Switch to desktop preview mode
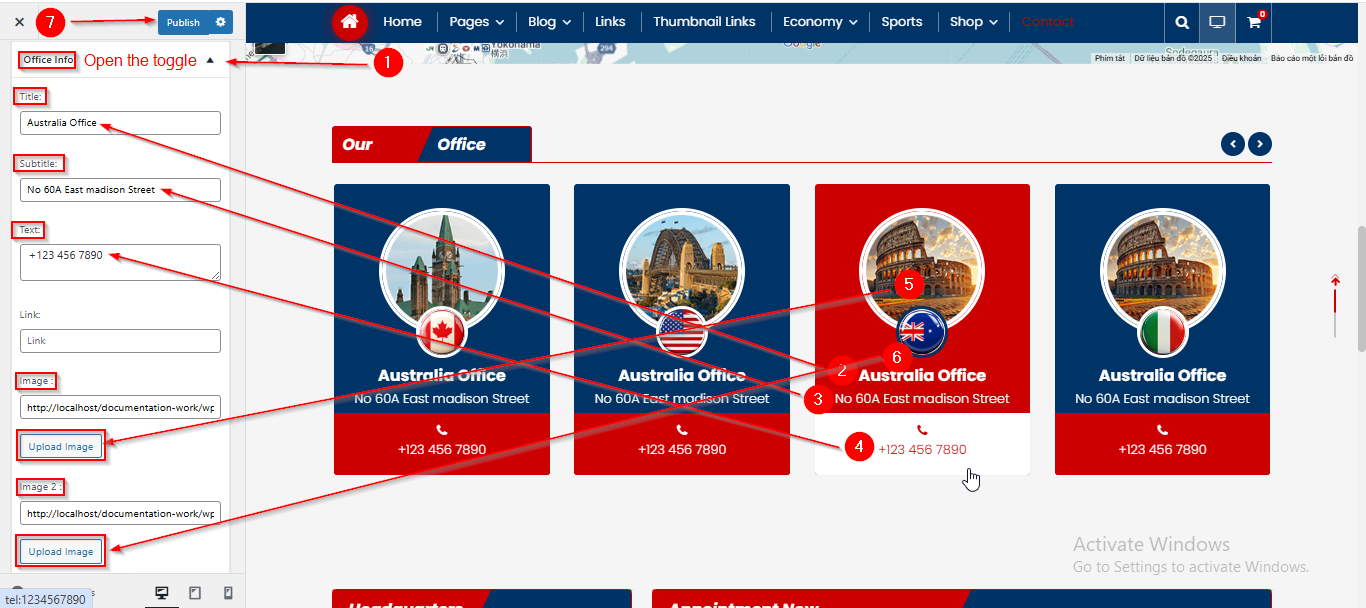This screenshot has height=608, width=1366. point(161,593)
